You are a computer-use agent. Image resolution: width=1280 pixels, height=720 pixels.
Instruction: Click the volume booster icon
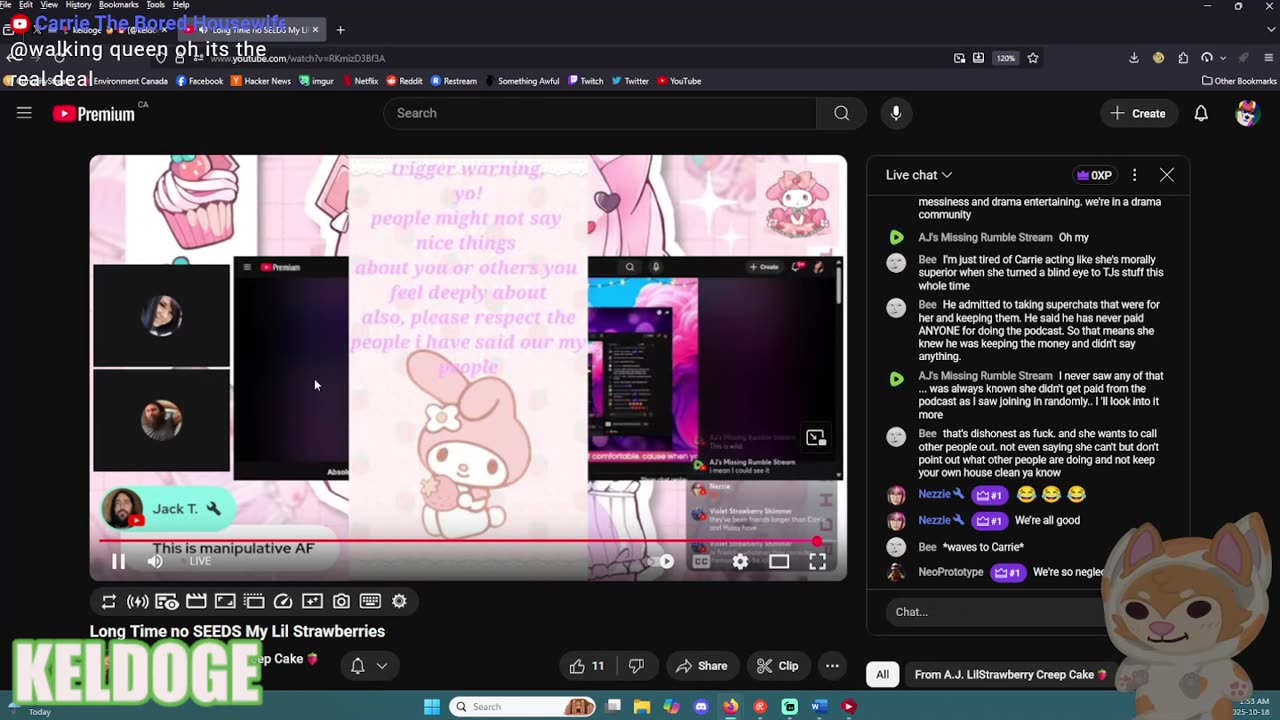(x=138, y=601)
